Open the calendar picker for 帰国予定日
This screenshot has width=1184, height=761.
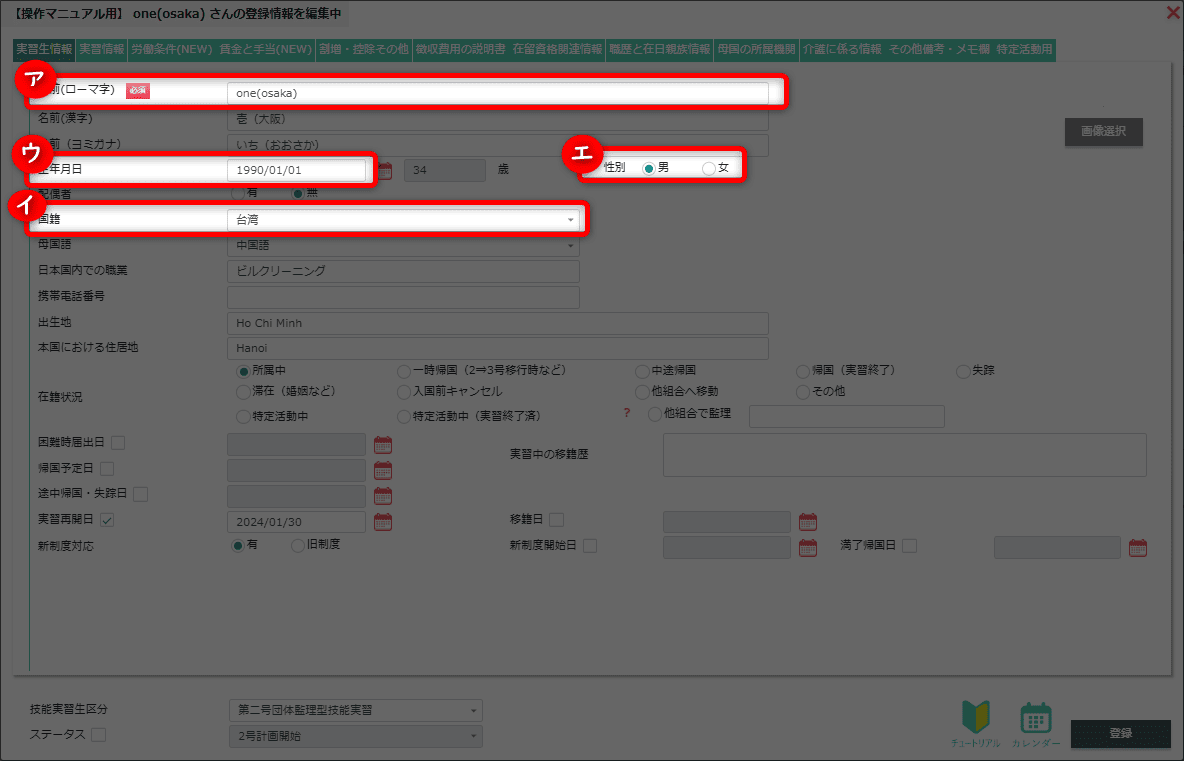[383, 470]
